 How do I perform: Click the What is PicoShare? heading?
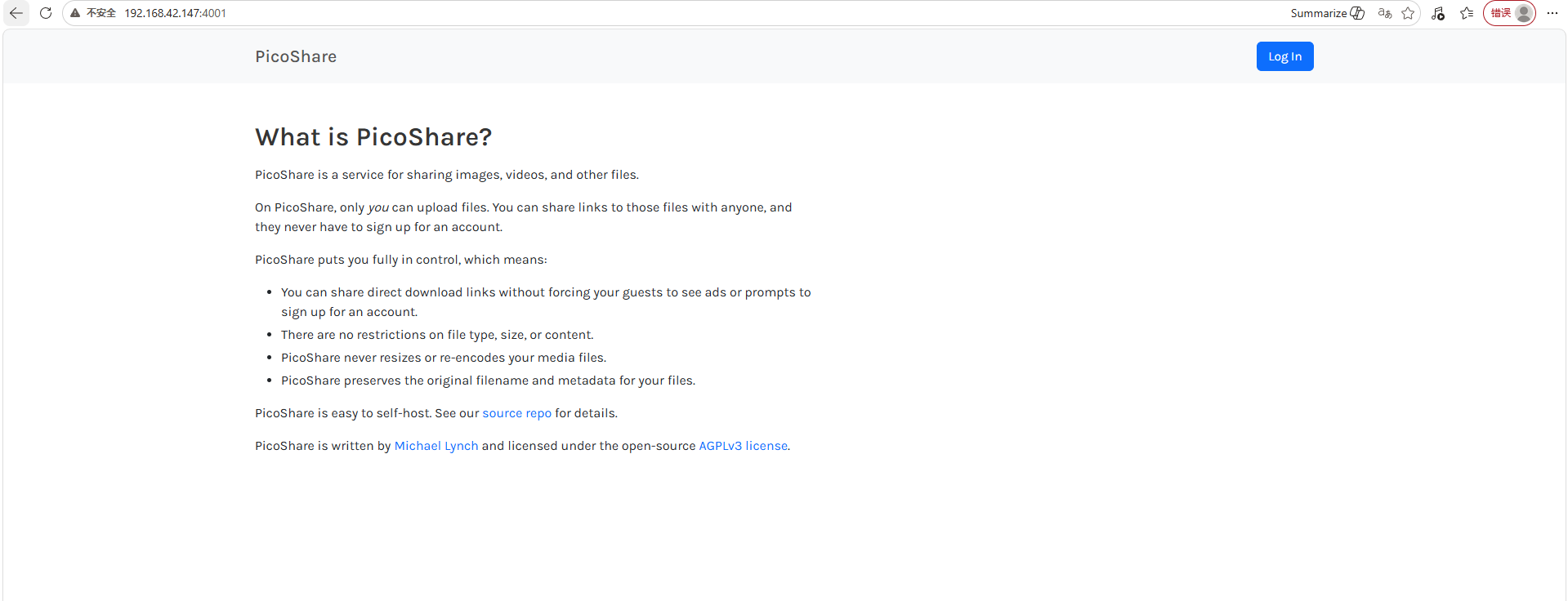pyautogui.click(x=373, y=137)
